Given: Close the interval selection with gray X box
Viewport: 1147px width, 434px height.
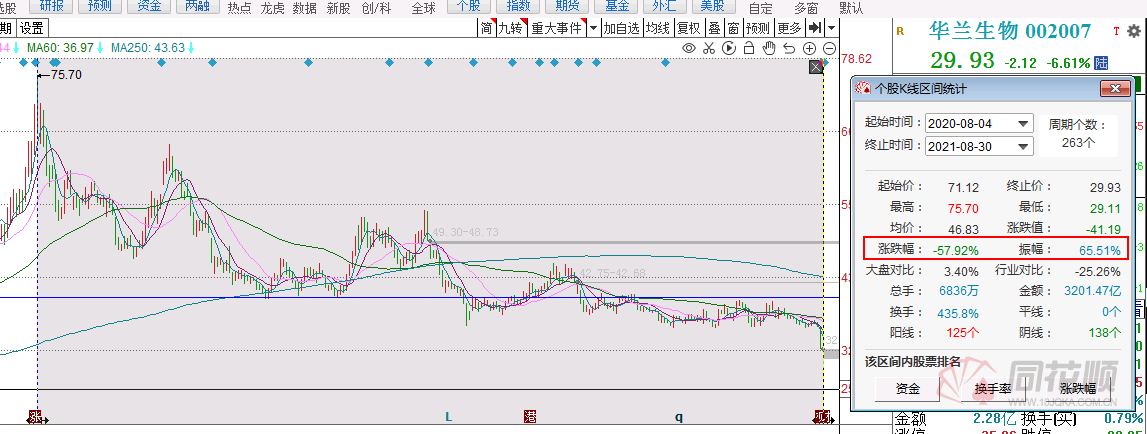Looking at the screenshot, I should pyautogui.click(x=816, y=67).
